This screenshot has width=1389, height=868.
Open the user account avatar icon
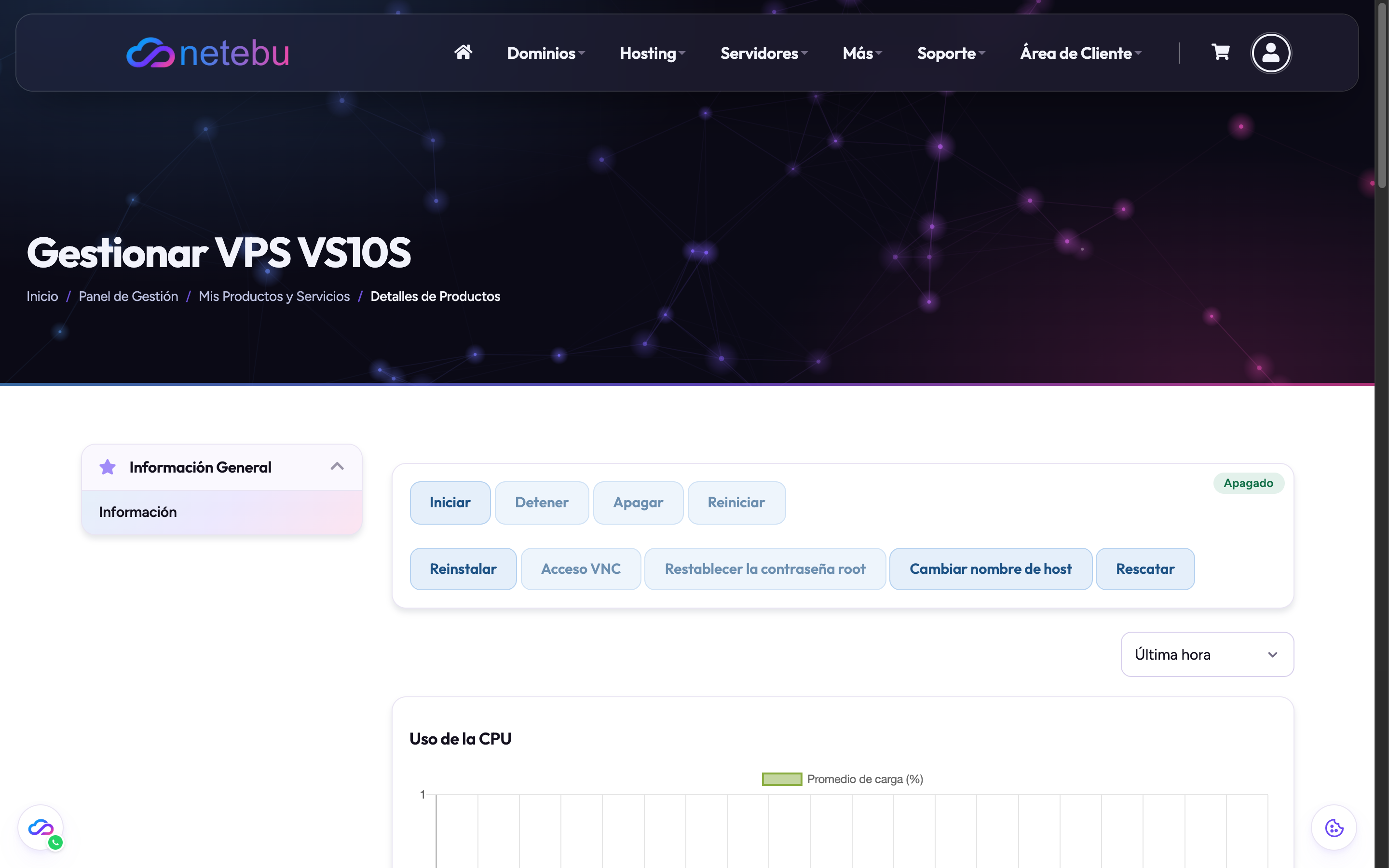[x=1271, y=53]
